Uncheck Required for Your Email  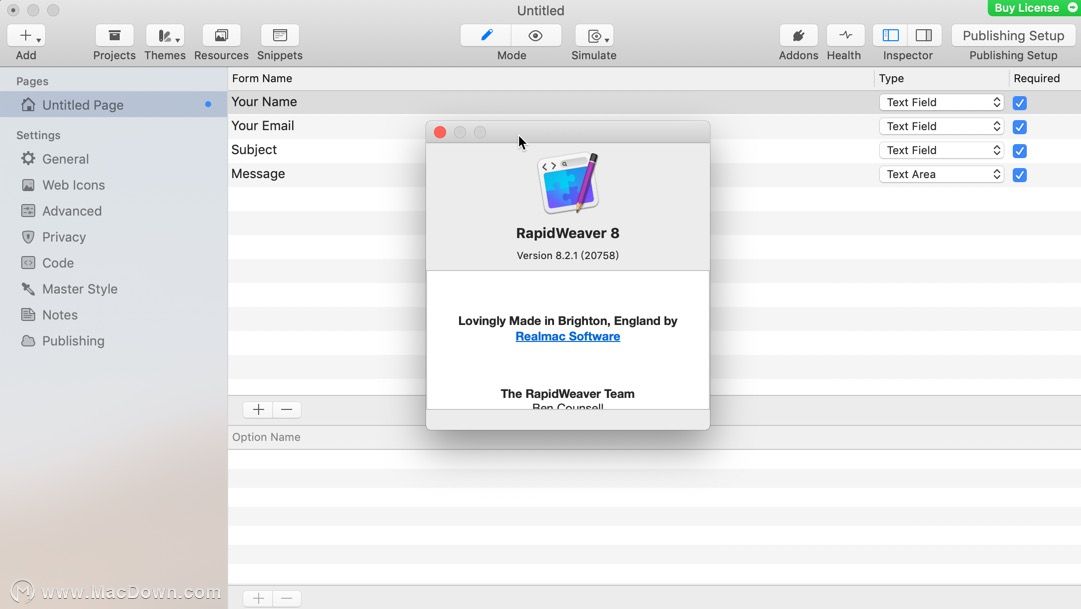point(1020,127)
